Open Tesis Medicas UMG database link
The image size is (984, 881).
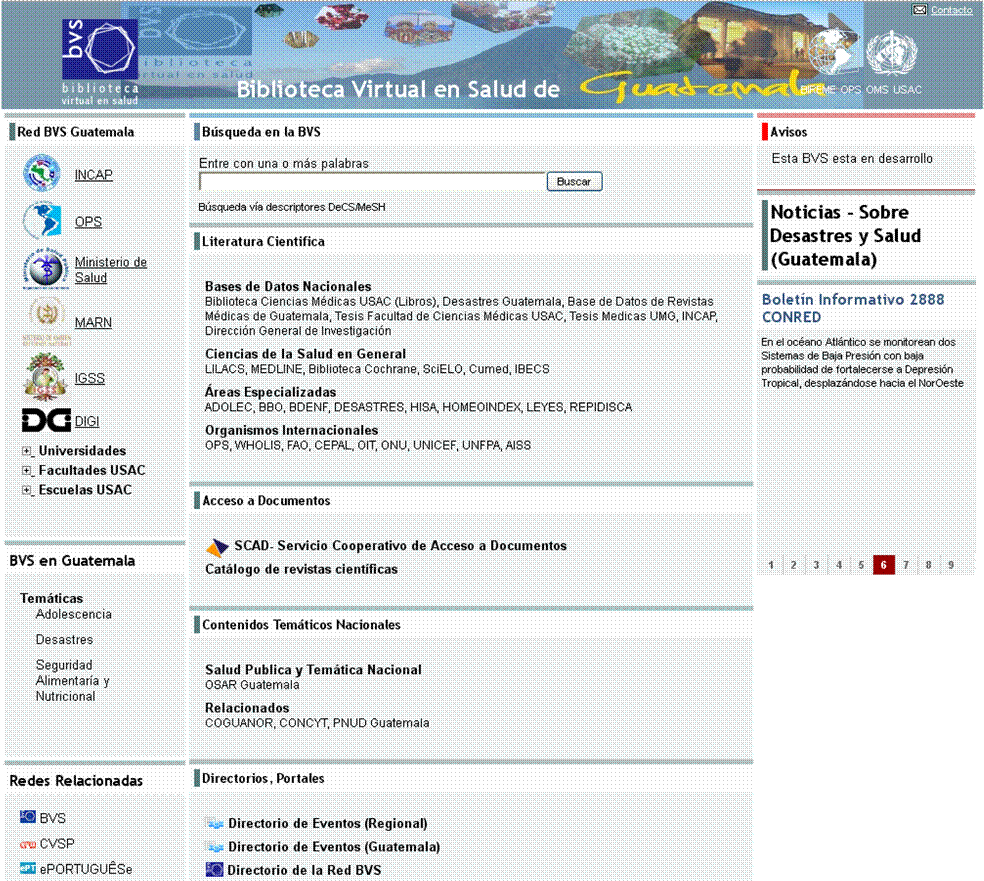point(622,316)
